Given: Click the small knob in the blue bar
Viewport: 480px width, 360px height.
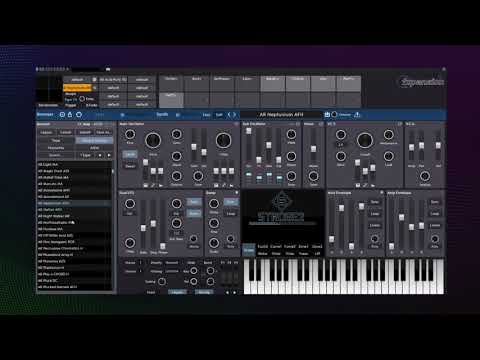Looking at the screenshot, I should 334,115.
